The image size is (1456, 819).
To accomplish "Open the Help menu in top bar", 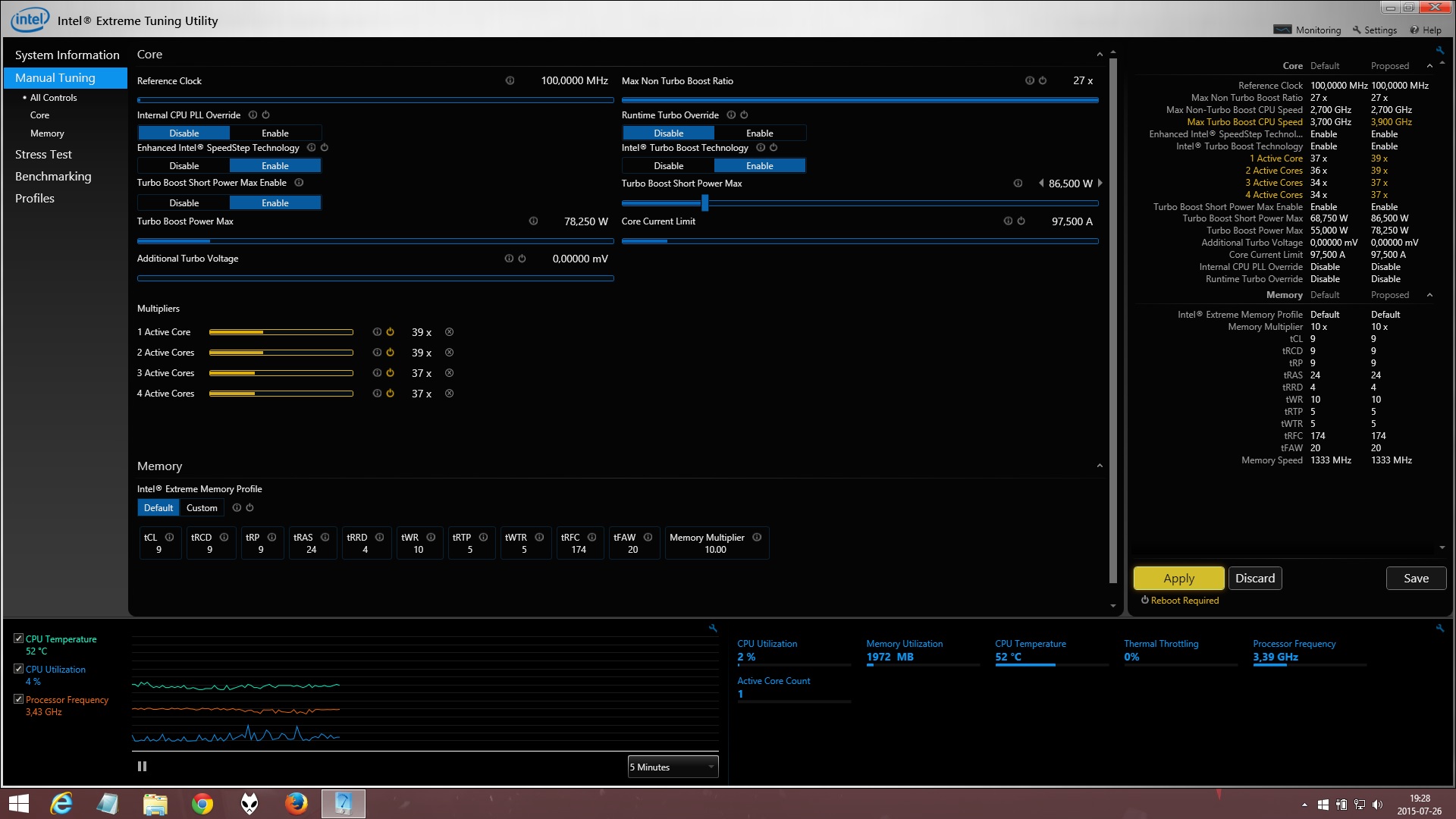I will (1426, 30).
